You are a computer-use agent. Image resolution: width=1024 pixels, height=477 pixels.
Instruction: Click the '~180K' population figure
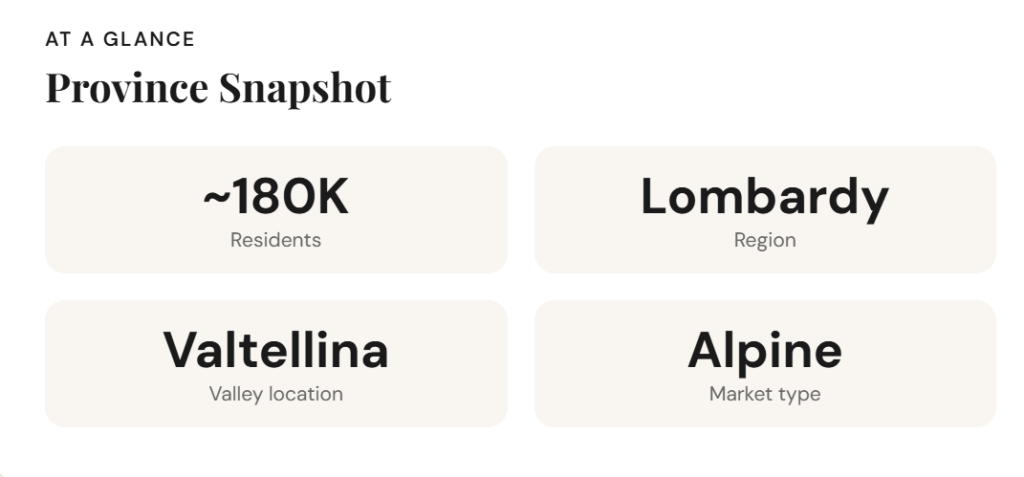click(276, 197)
